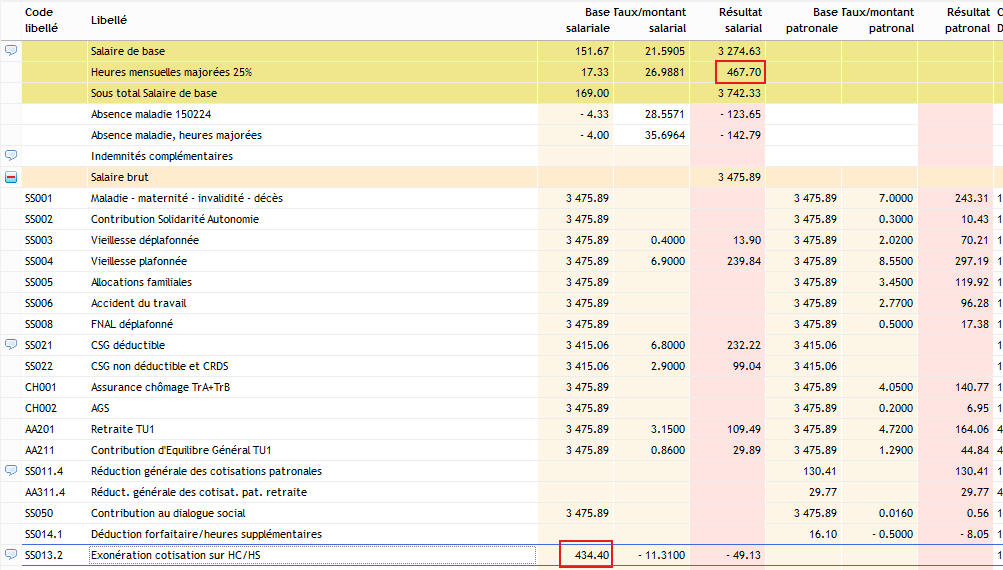Image resolution: width=1003 pixels, height=570 pixels.
Task: Click the Base patronale column header
Action: tap(811, 20)
